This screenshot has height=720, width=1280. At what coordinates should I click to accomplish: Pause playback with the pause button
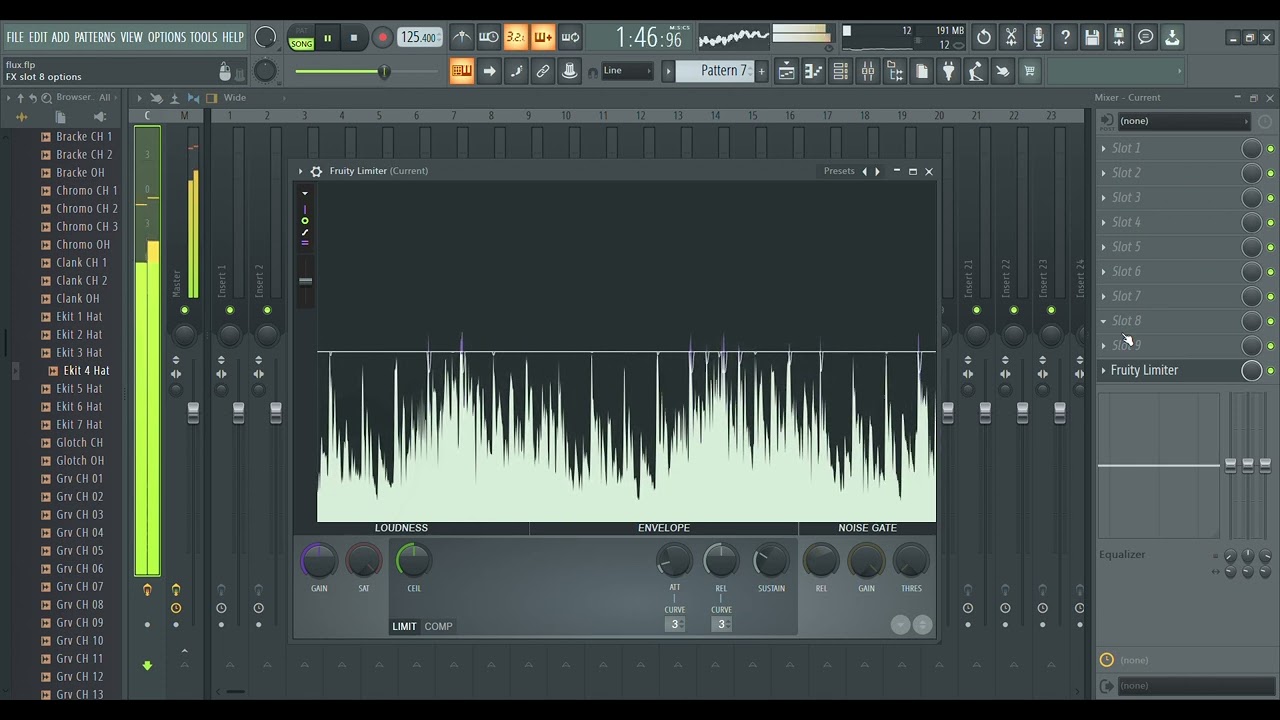pos(327,38)
